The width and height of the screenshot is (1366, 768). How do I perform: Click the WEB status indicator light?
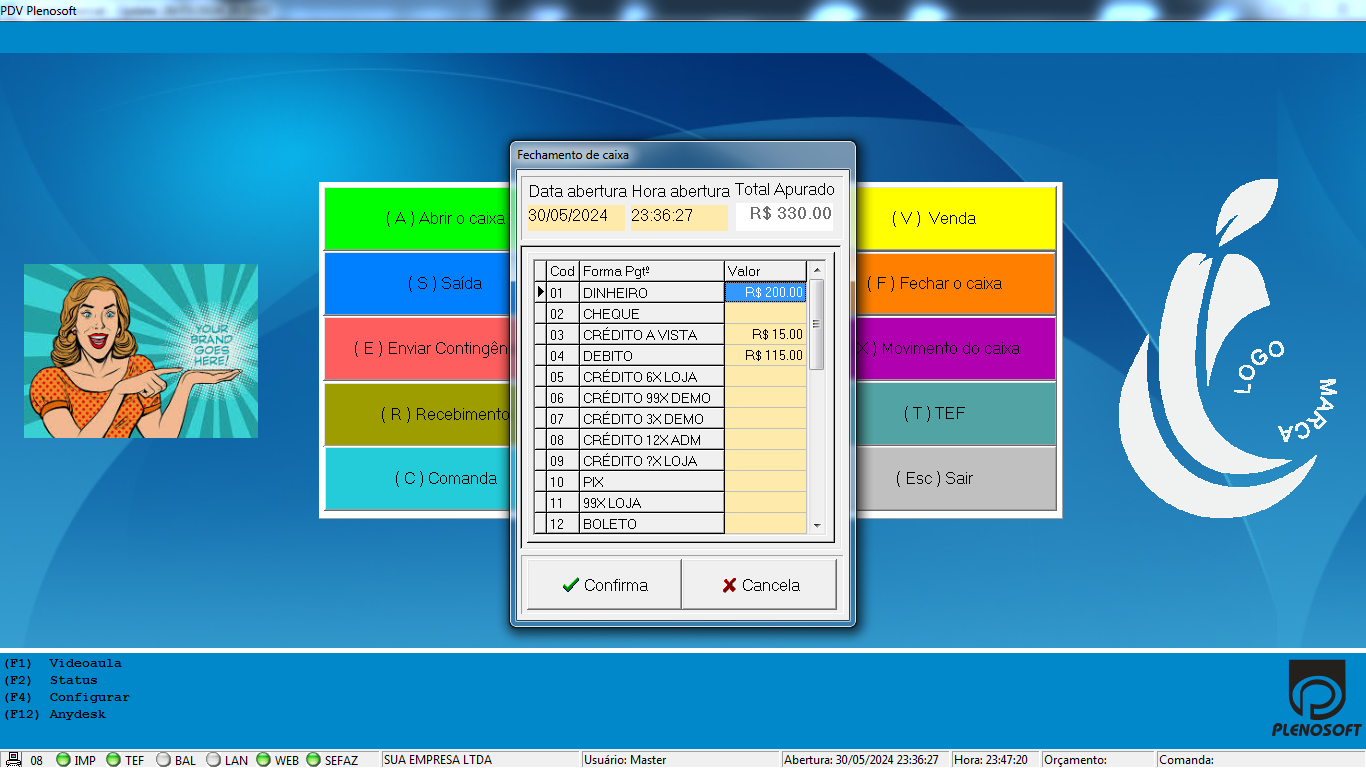263,760
